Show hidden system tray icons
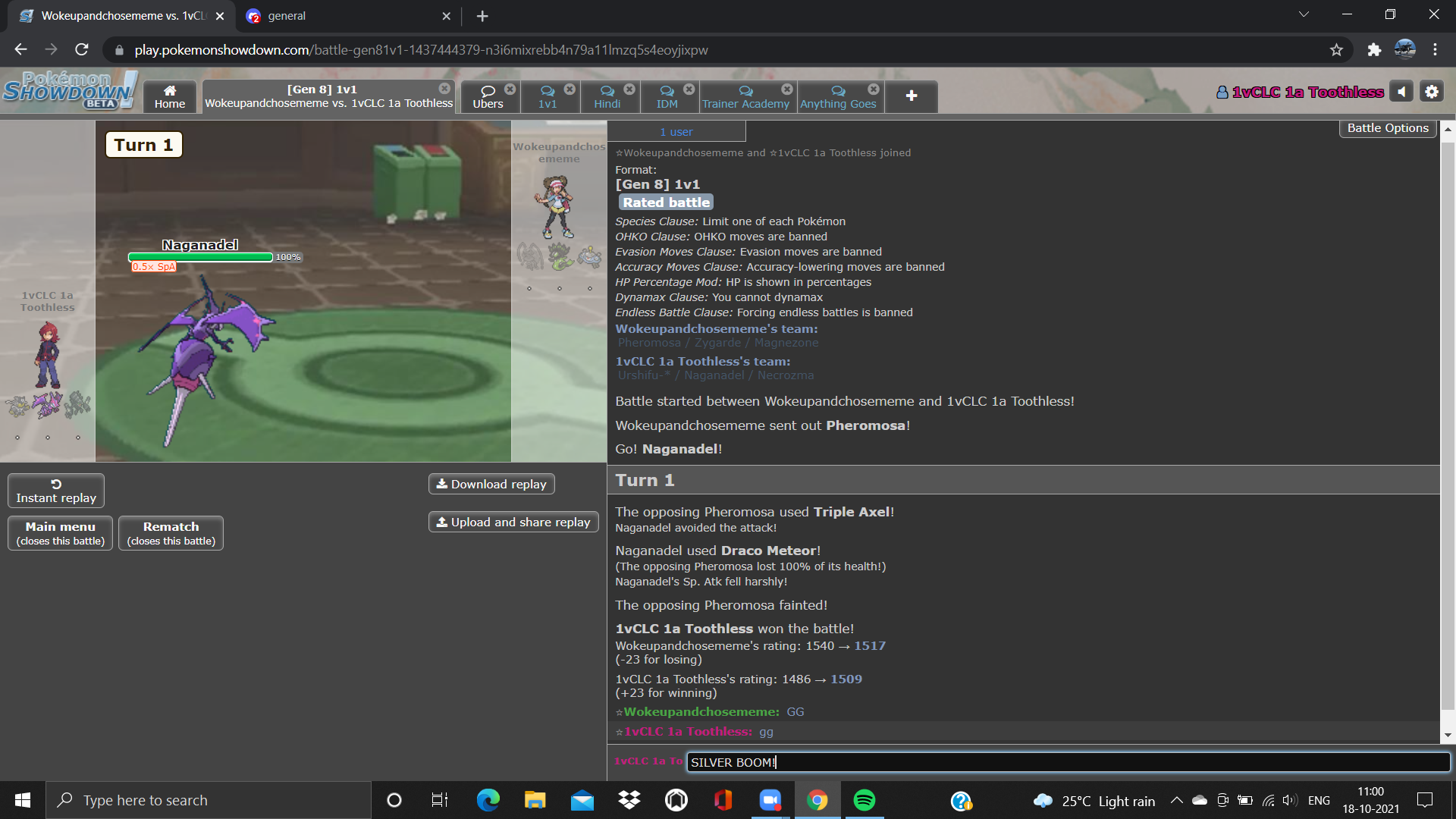The height and width of the screenshot is (819, 1456). [1176, 800]
